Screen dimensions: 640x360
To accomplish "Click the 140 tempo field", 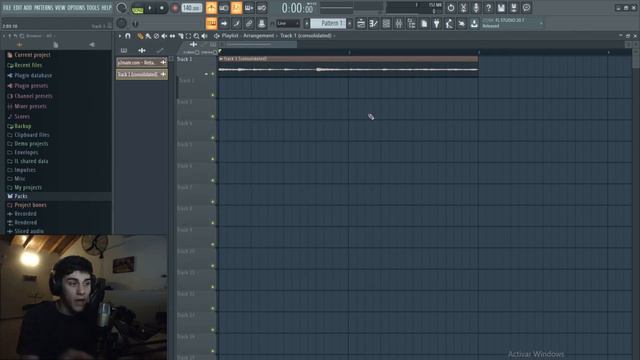I will (x=191, y=8).
